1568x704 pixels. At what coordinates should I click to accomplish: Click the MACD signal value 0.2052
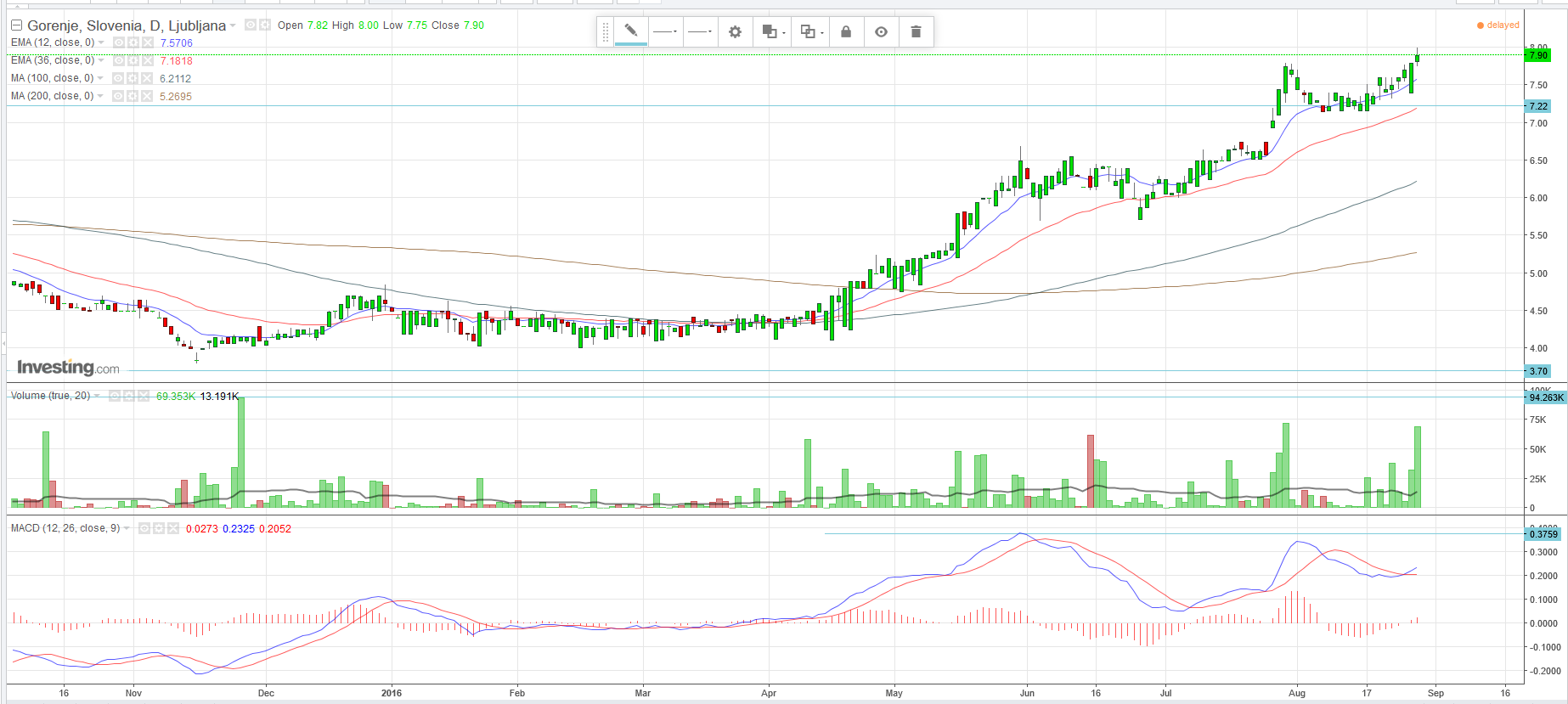[275, 529]
